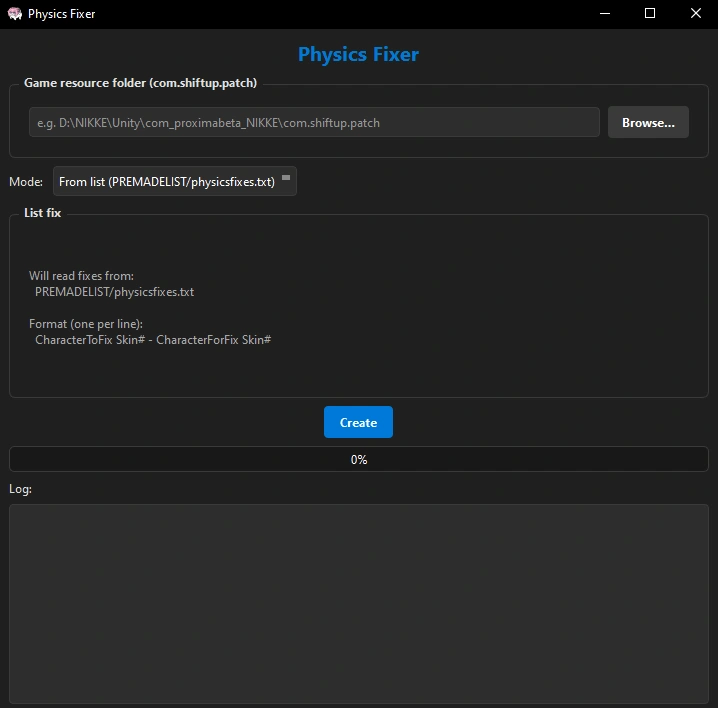The height and width of the screenshot is (708, 718).
Task: Click the blue Create button
Action: coord(358,422)
